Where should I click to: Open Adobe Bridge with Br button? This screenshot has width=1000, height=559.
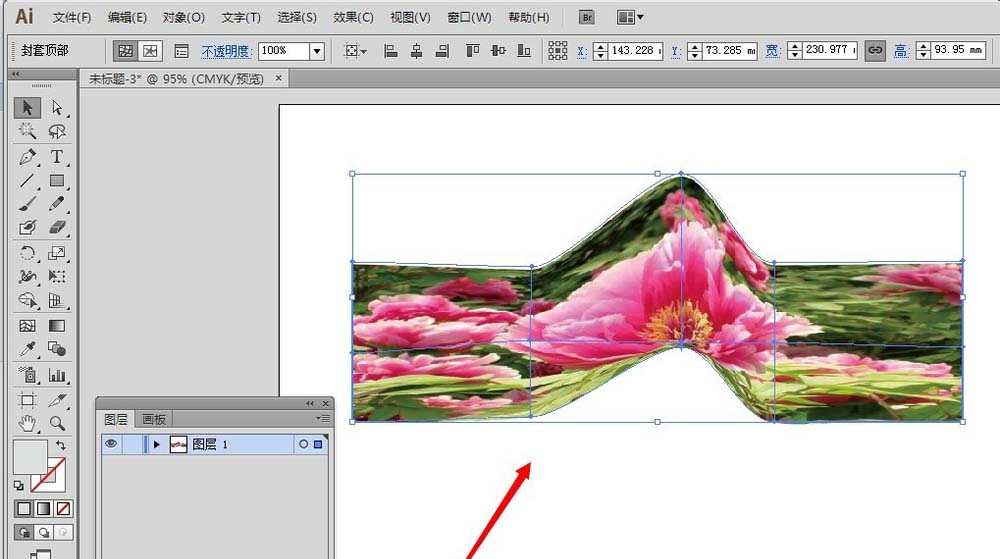click(x=587, y=17)
